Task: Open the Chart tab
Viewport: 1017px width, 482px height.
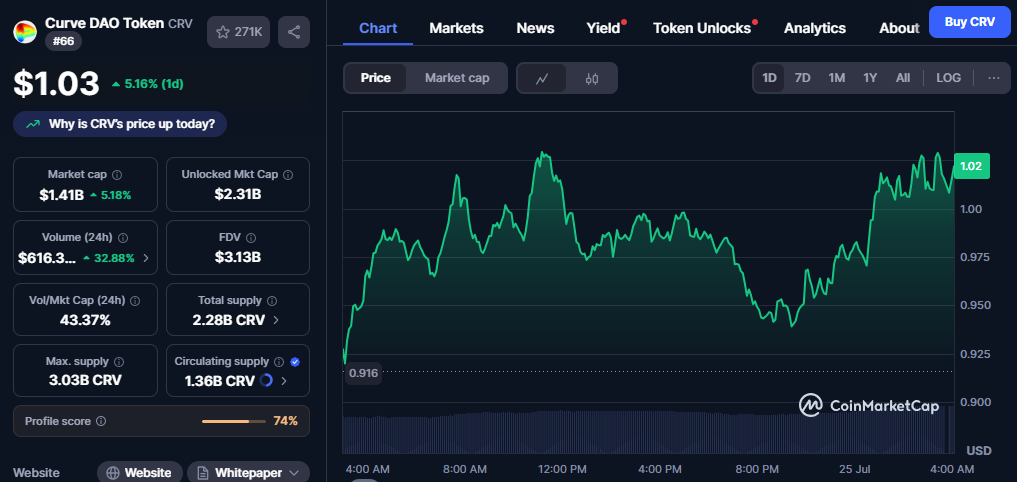Action: [378, 29]
